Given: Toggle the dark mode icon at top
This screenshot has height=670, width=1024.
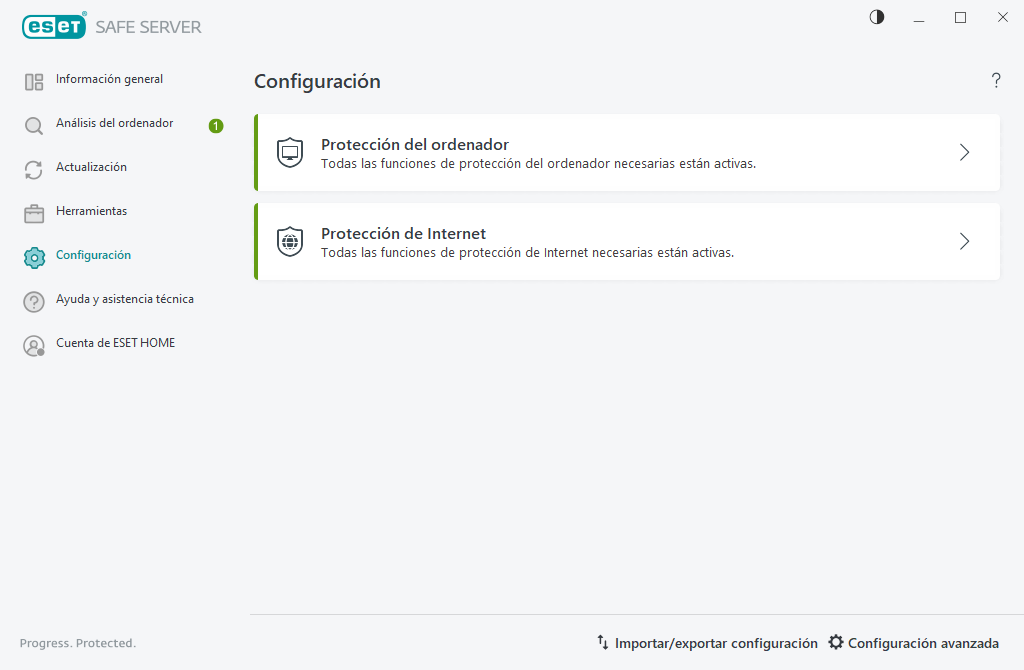Looking at the screenshot, I should 876,17.
